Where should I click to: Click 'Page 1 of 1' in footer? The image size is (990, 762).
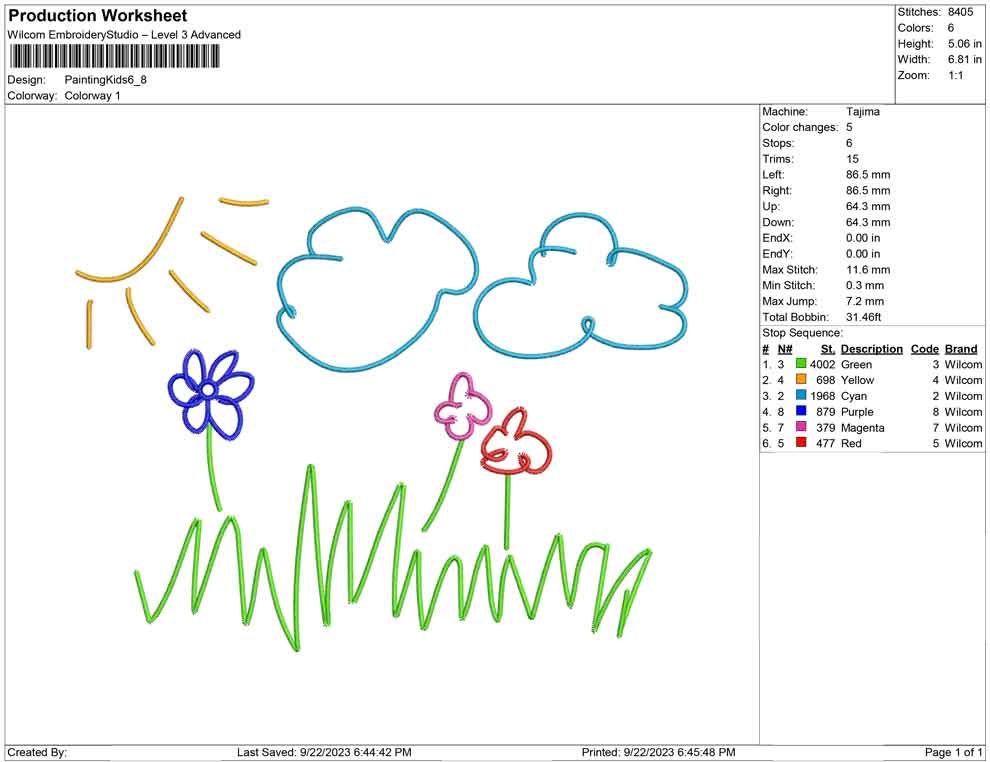click(953, 752)
